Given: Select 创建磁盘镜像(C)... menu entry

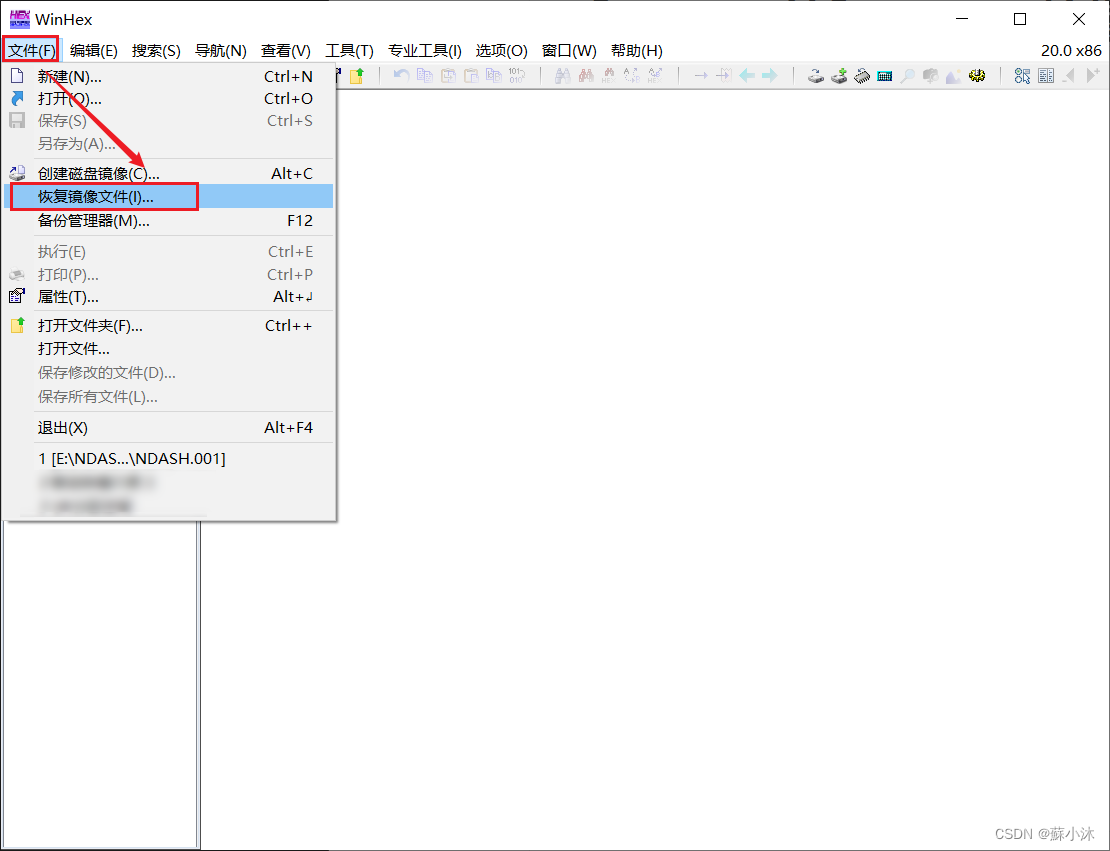Looking at the screenshot, I should tap(168, 173).
